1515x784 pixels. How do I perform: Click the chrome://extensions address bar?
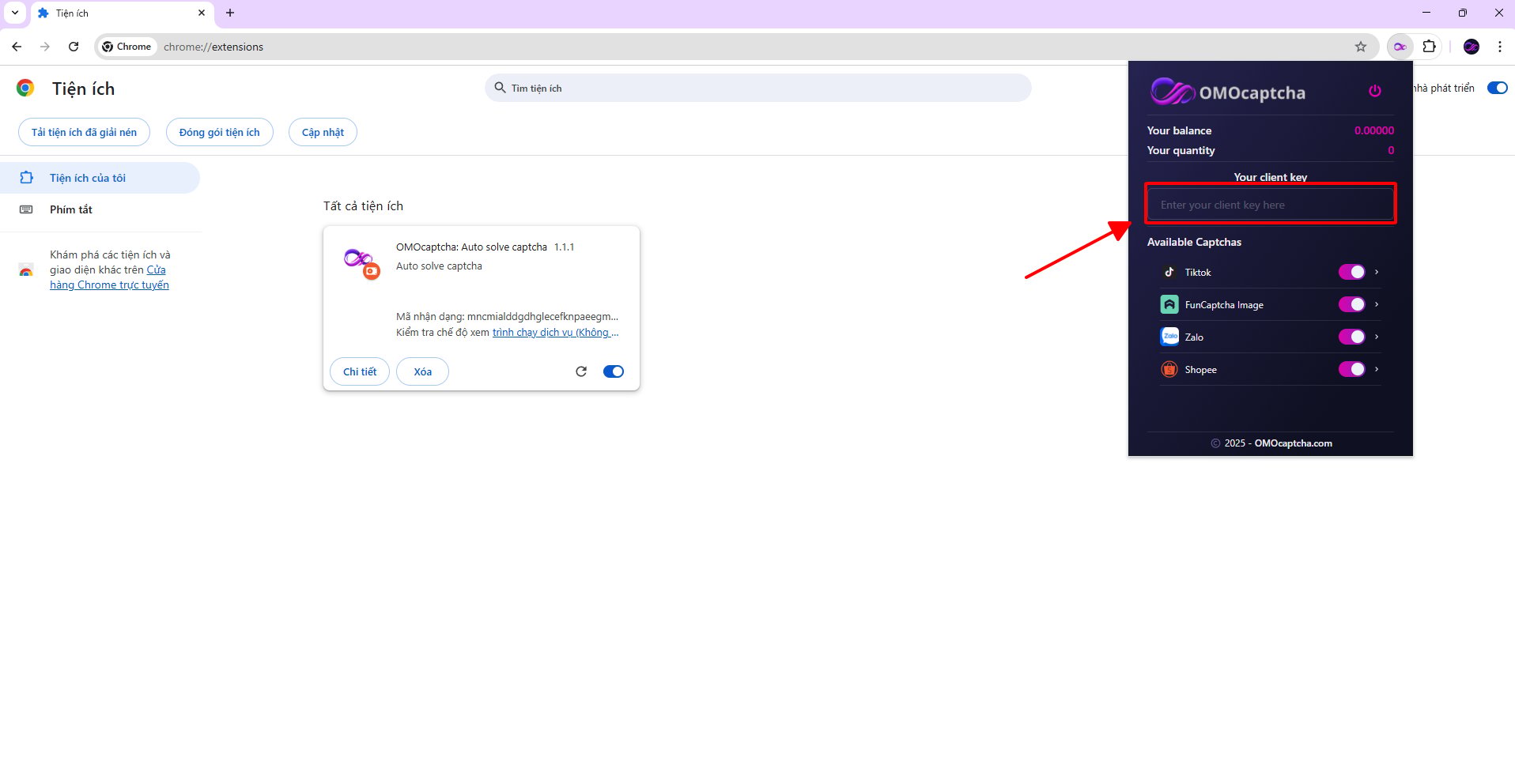pyautogui.click(x=736, y=47)
